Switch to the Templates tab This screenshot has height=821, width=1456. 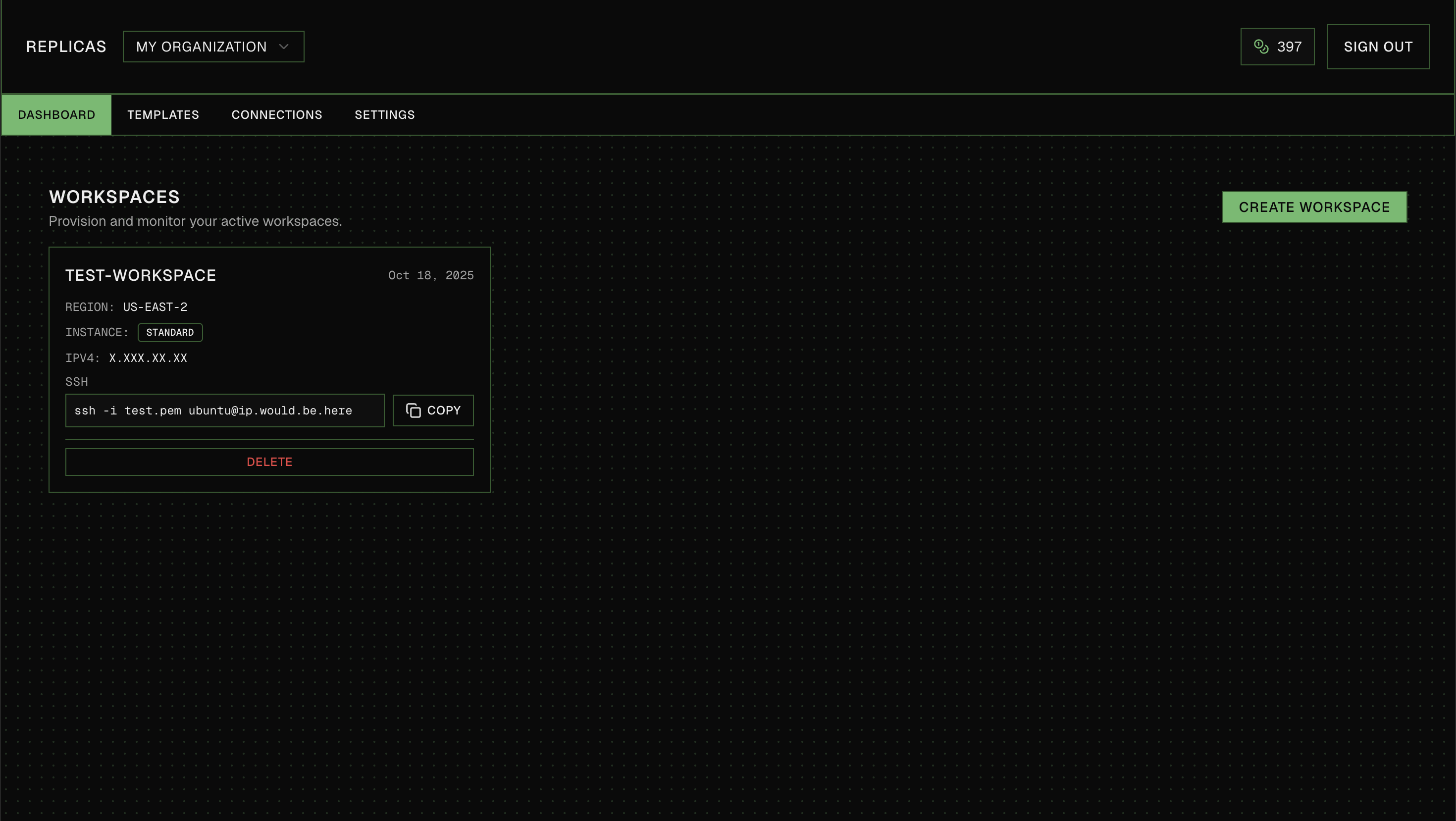(163, 115)
